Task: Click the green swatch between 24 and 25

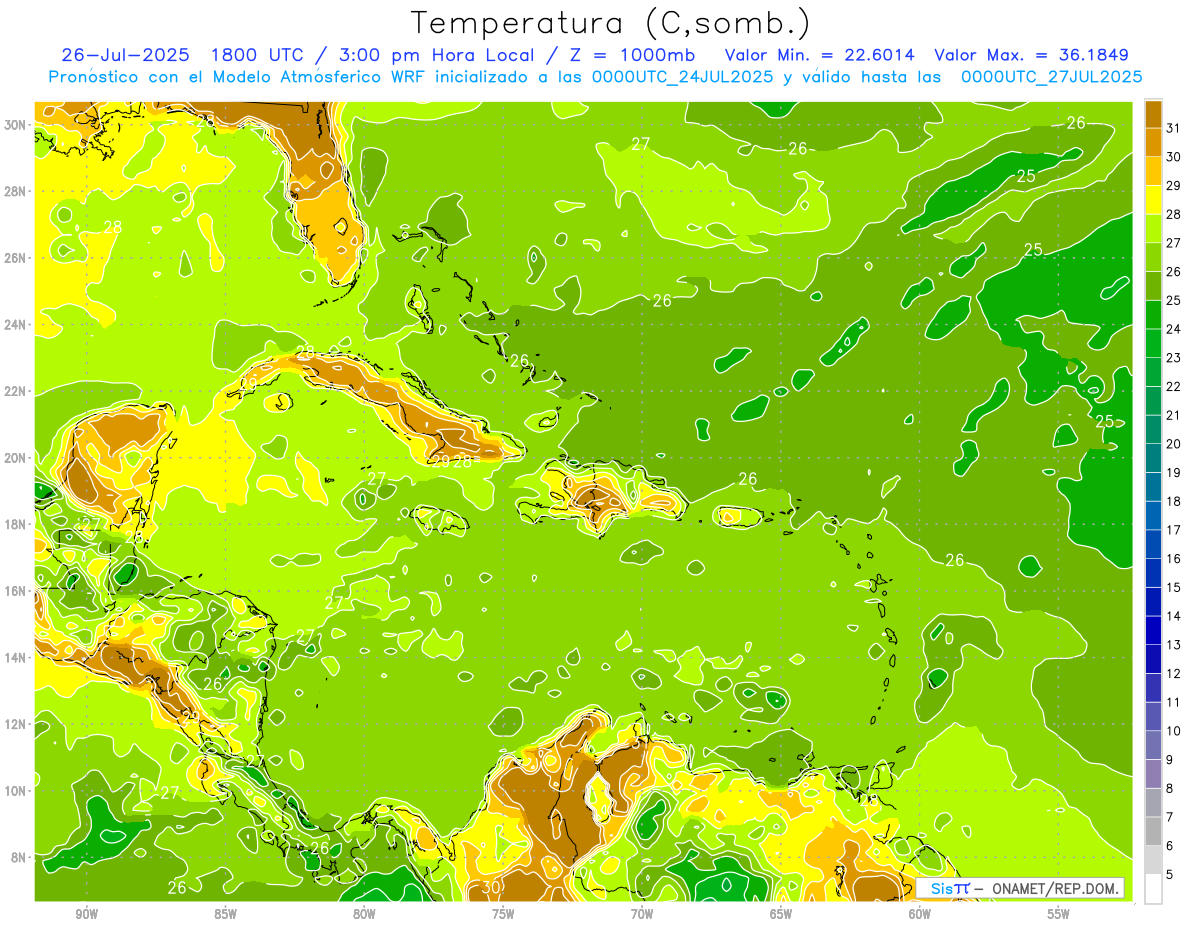Action: [x=1153, y=315]
